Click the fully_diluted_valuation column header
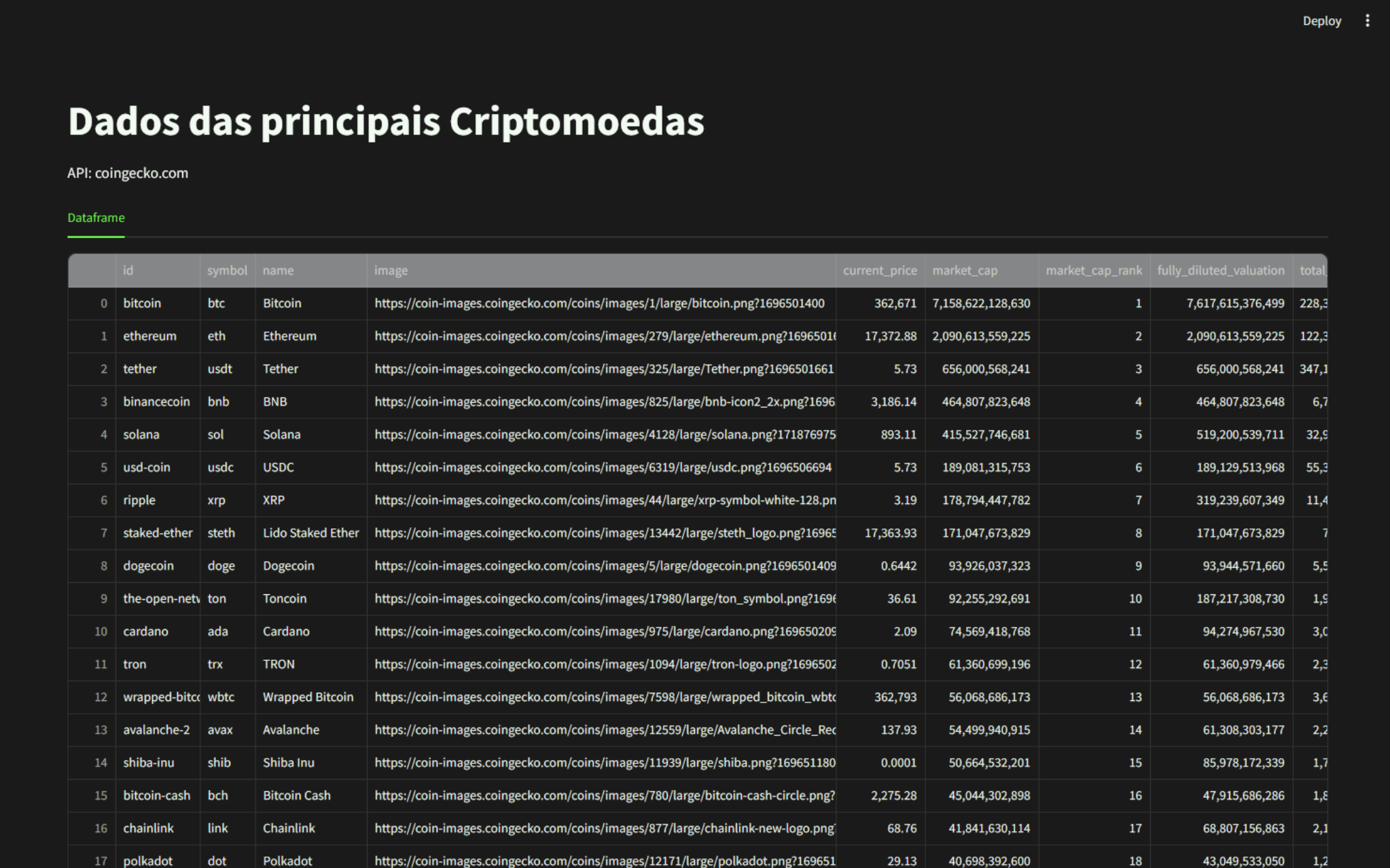The height and width of the screenshot is (868, 1390). (1220, 270)
